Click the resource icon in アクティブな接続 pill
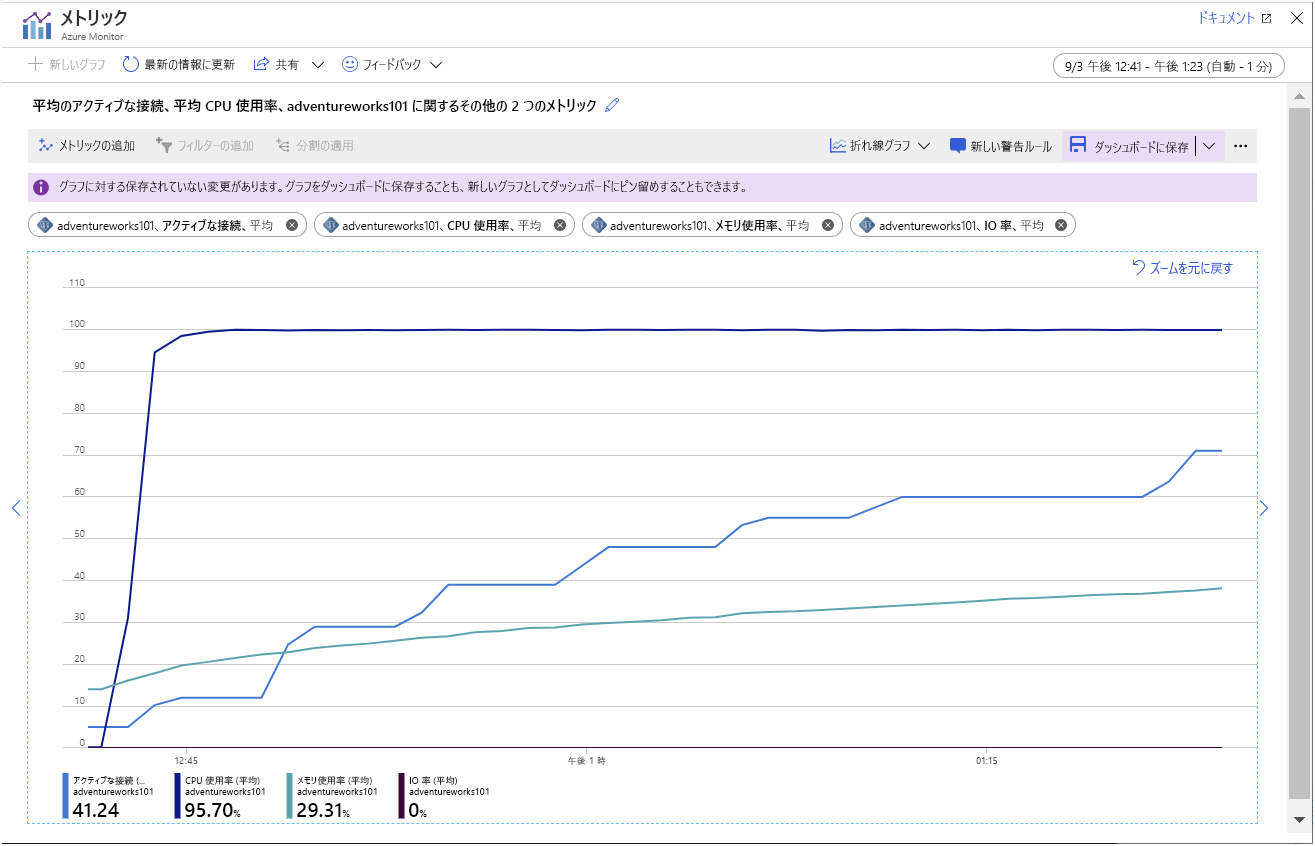Screen dimensions: 1315x846 point(45,225)
